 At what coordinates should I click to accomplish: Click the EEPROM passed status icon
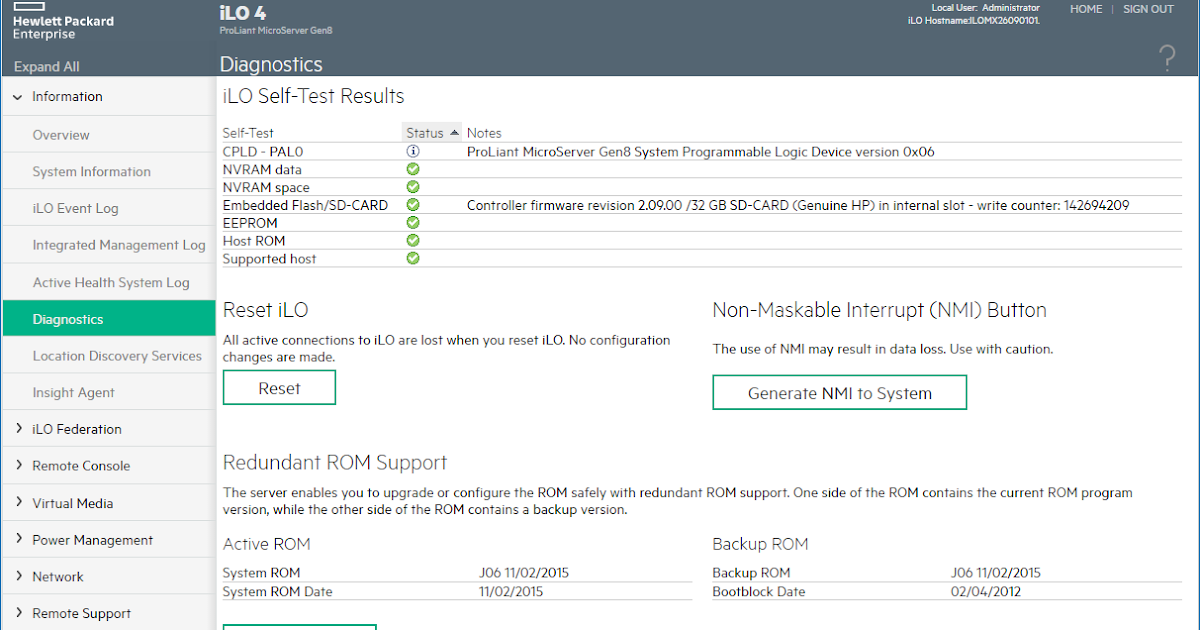[413, 222]
